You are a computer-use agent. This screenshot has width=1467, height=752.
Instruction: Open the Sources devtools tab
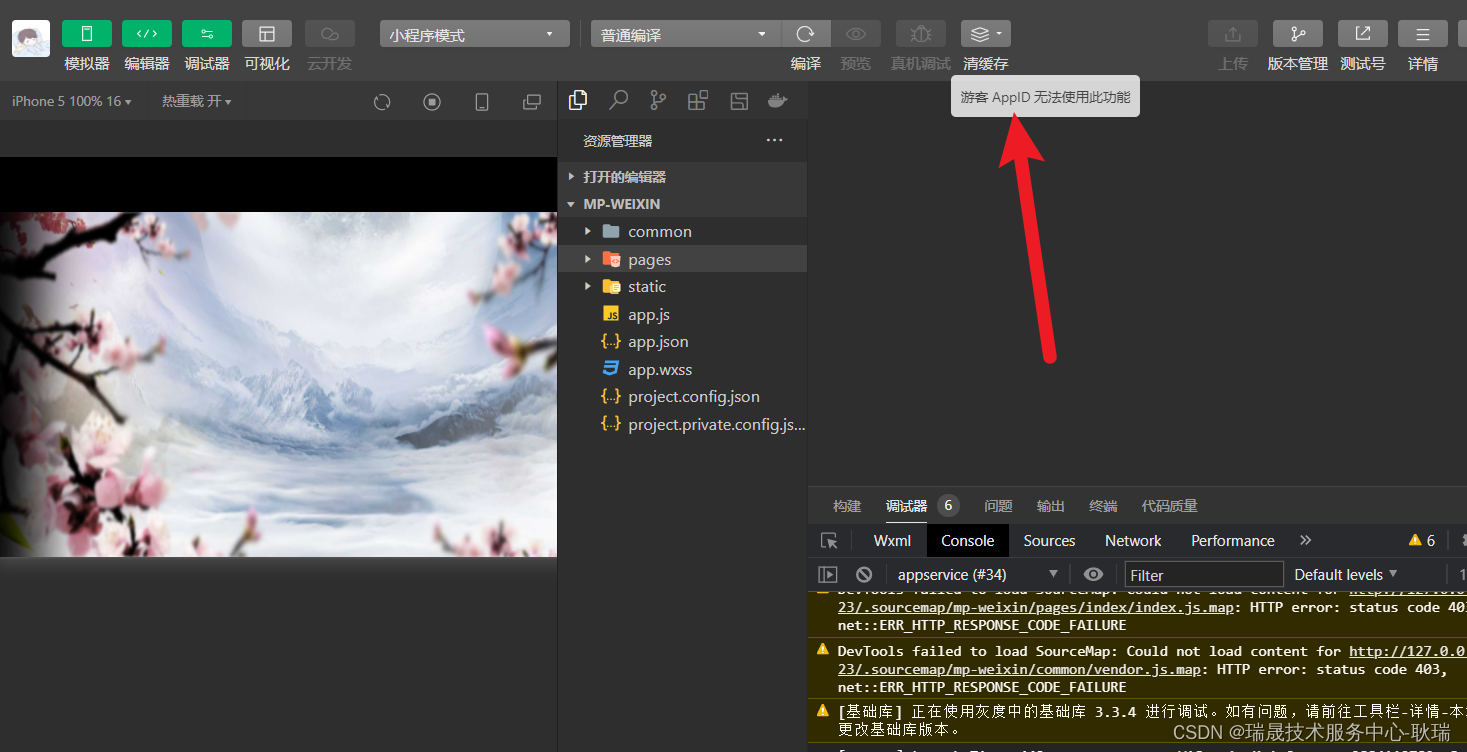pos(1049,540)
